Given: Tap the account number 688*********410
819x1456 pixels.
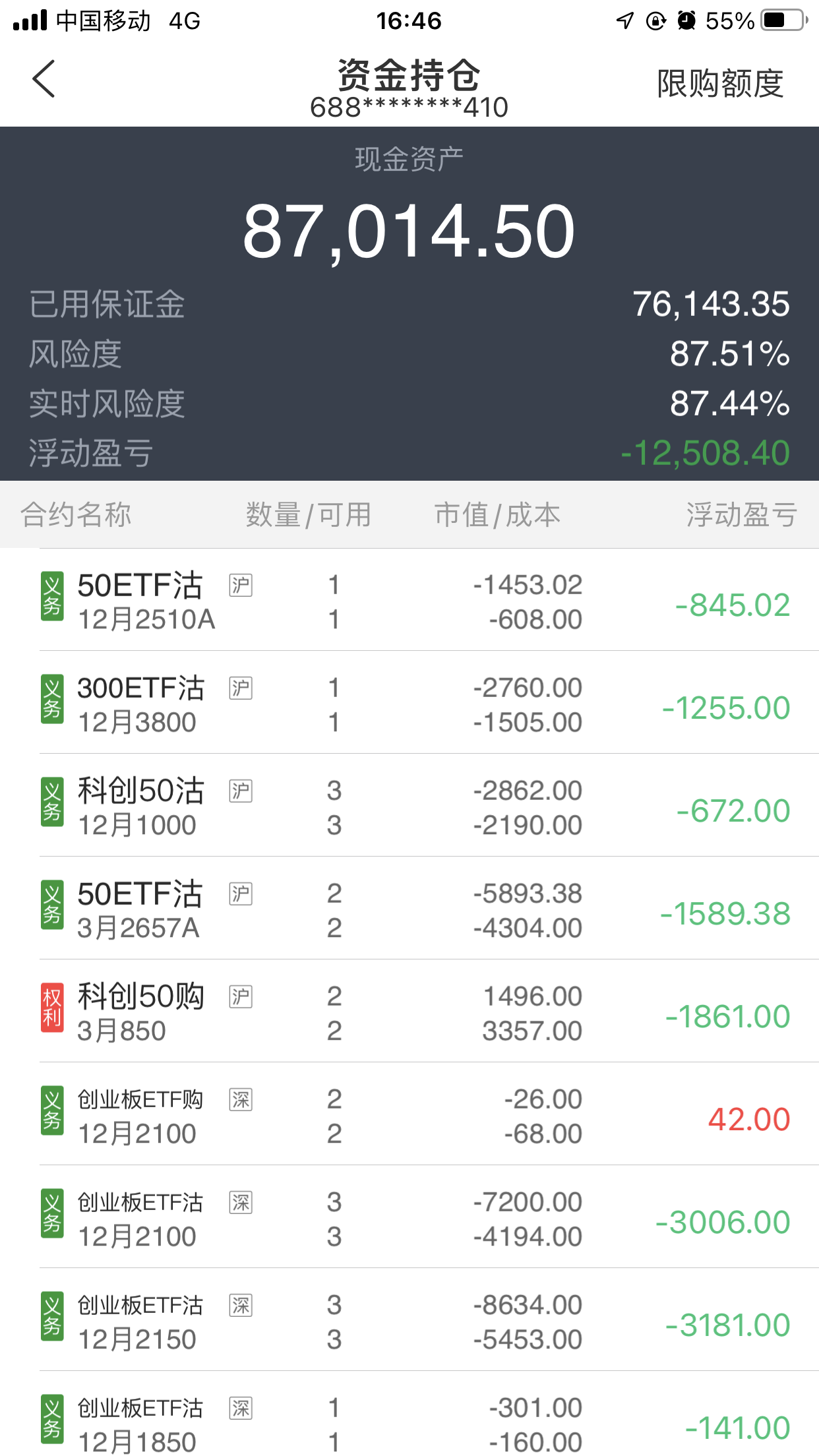Looking at the screenshot, I should pos(409,107).
